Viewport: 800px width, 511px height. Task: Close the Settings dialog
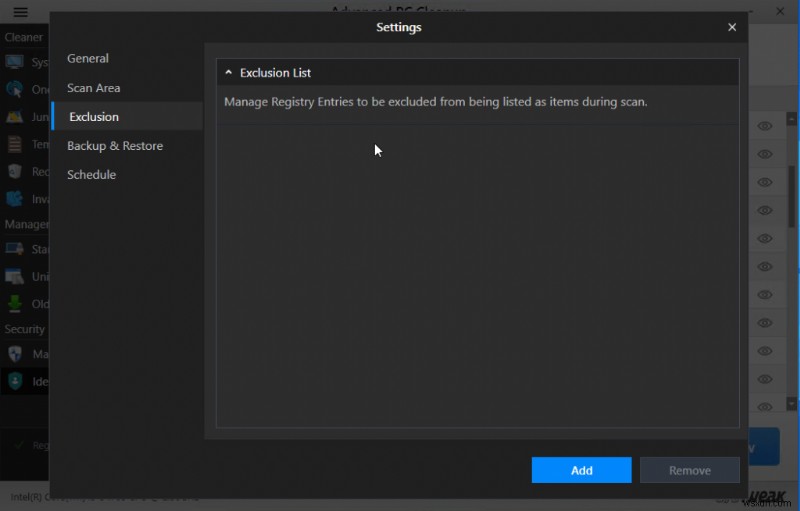[x=732, y=27]
